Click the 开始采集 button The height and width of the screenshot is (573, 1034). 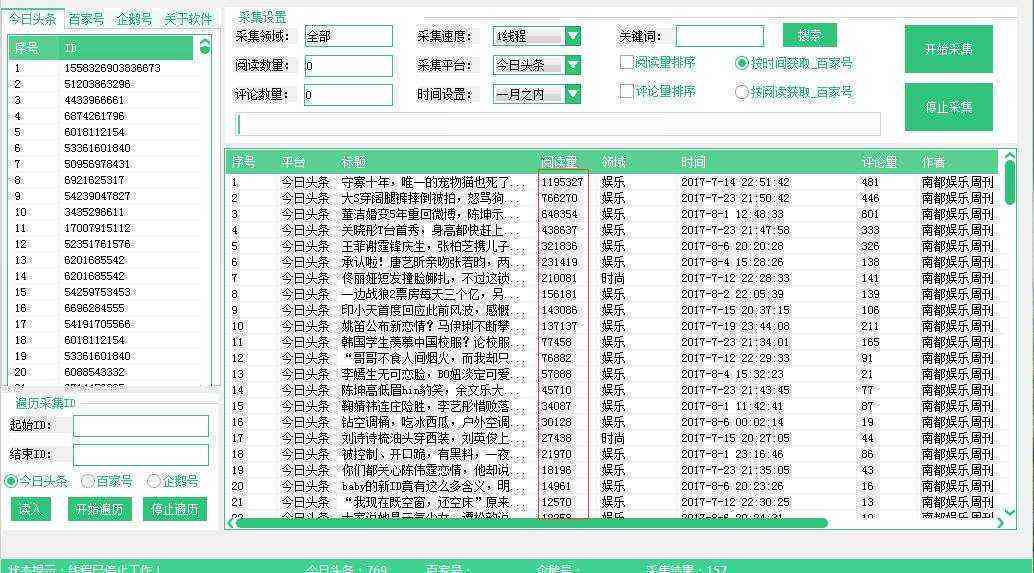pyautogui.click(x=948, y=49)
